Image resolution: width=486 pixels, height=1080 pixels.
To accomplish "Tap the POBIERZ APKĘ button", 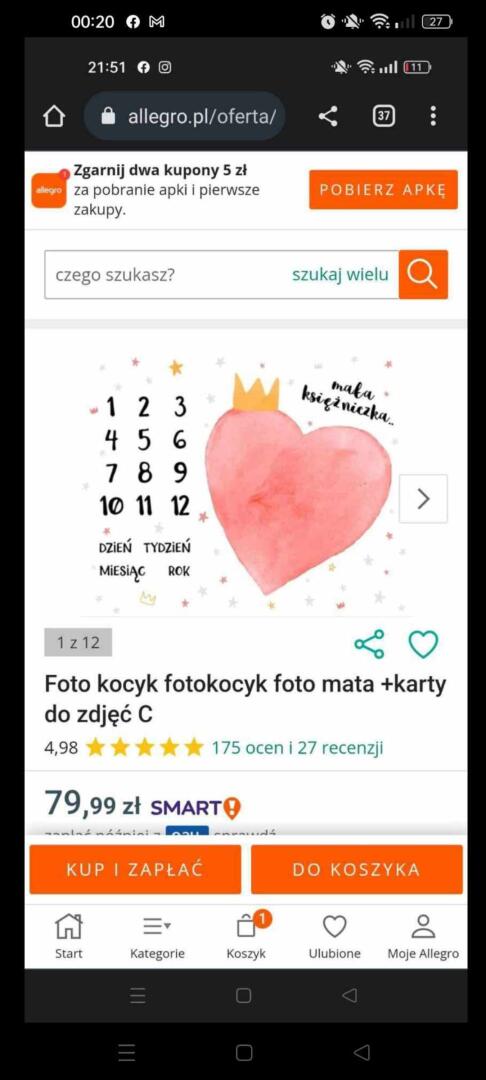I will [x=383, y=189].
